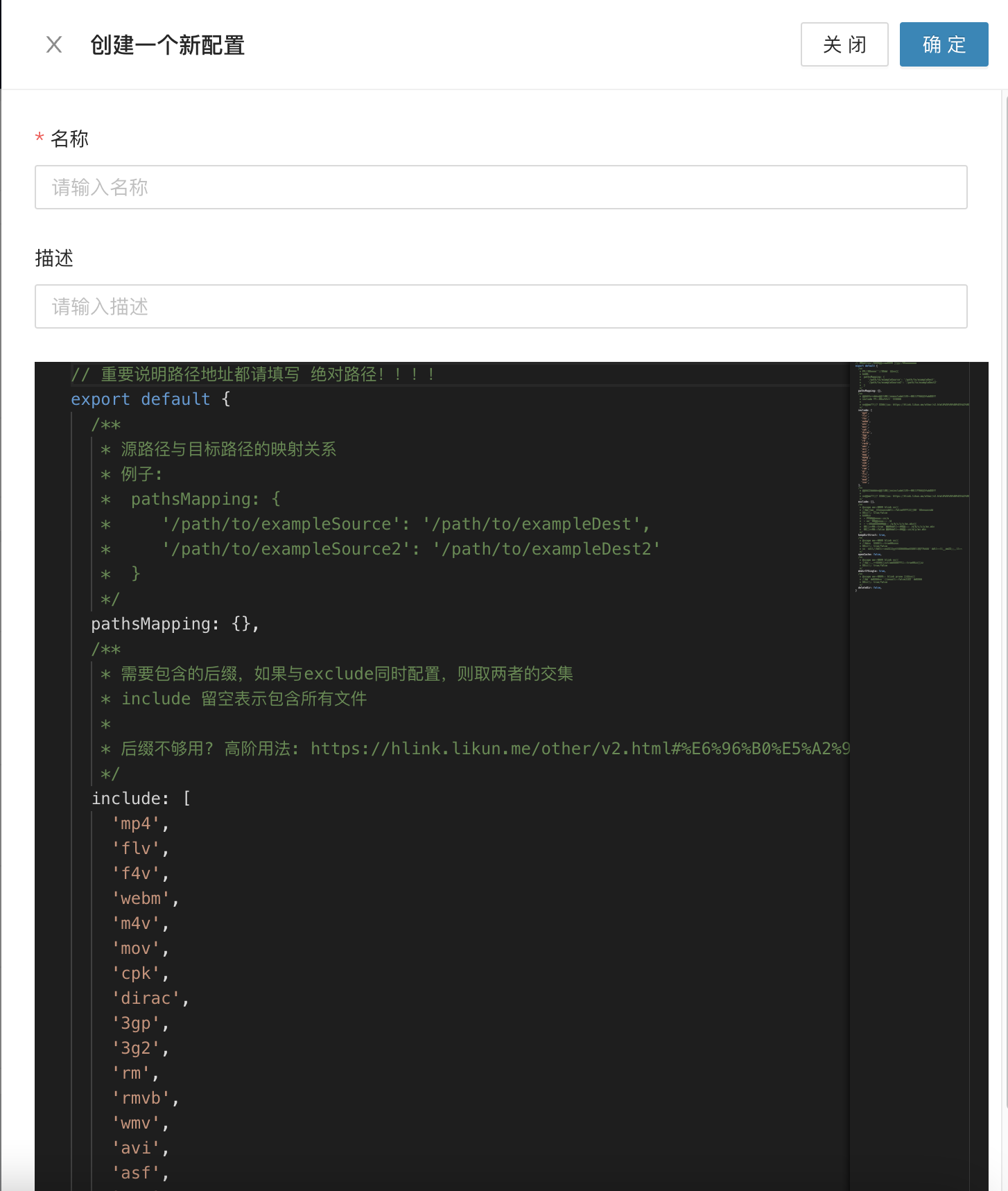
Task: Click the '/path/to/exampleSource2' comment line
Action: click(381, 549)
